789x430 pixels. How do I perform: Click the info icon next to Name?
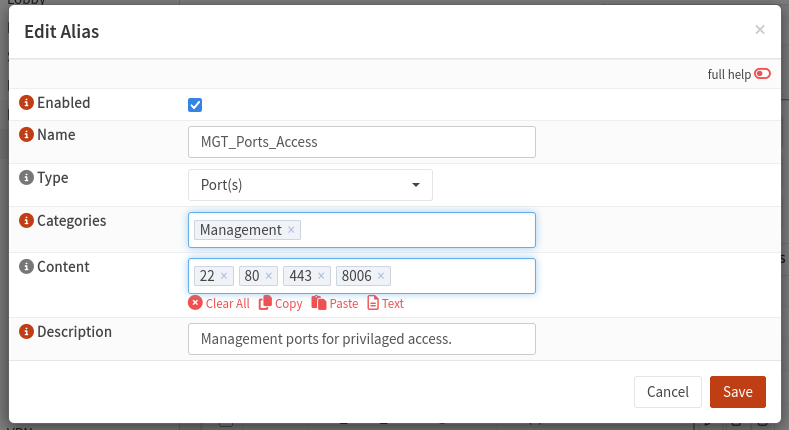26,135
